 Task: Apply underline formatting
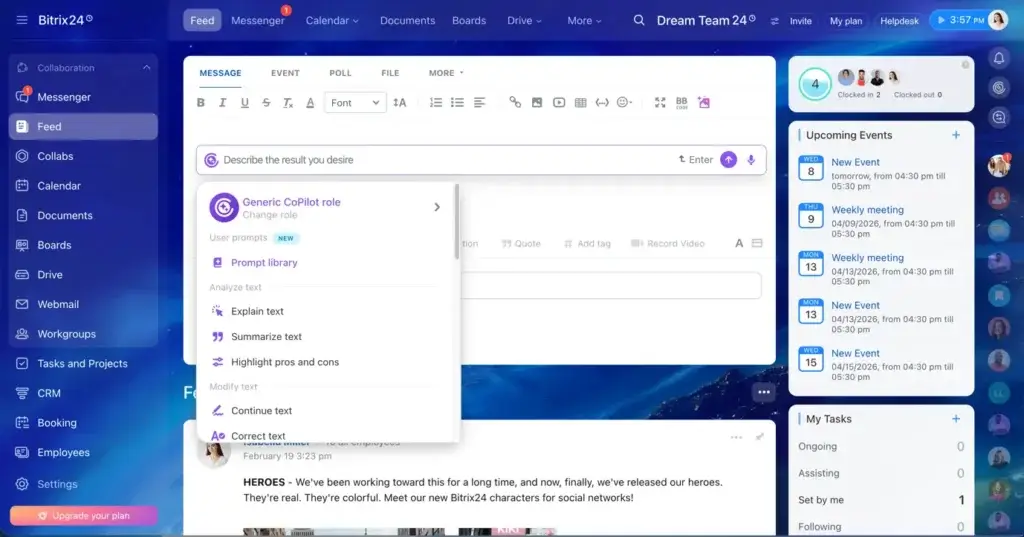pyautogui.click(x=244, y=103)
